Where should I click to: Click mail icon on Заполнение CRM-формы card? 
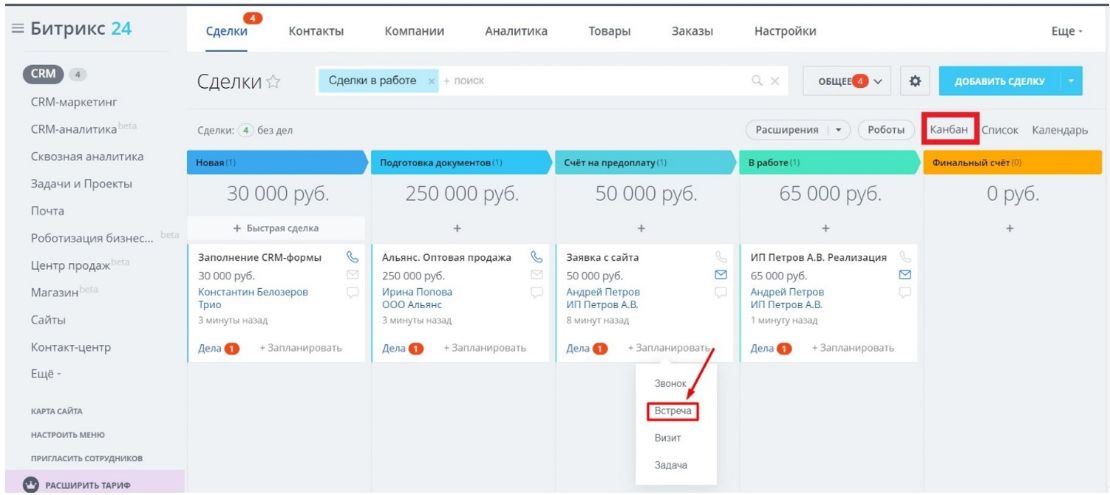(353, 275)
